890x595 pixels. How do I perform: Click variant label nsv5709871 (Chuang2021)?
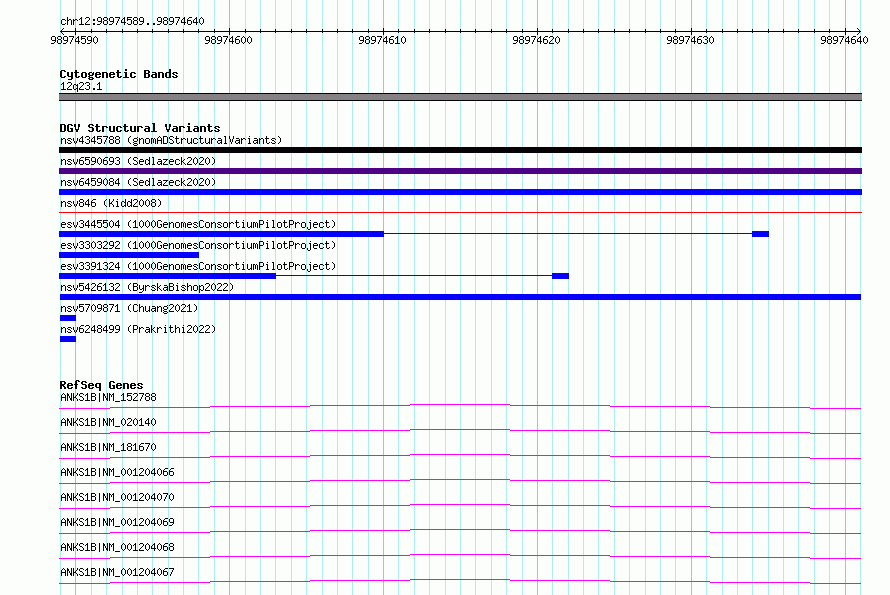[x=129, y=308]
